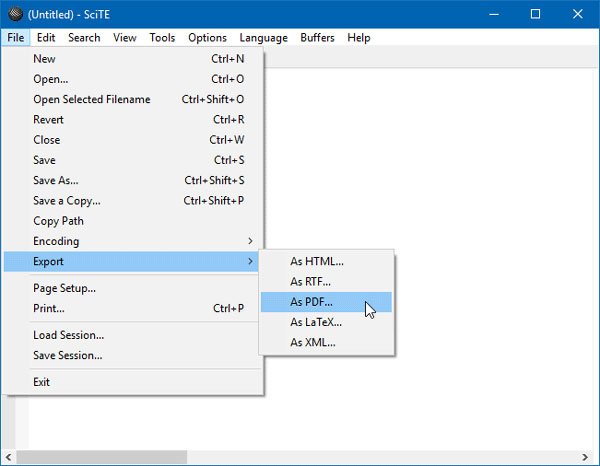Open Page Setup... entry
This screenshot has width=600, height=466.
coord(132,288)
